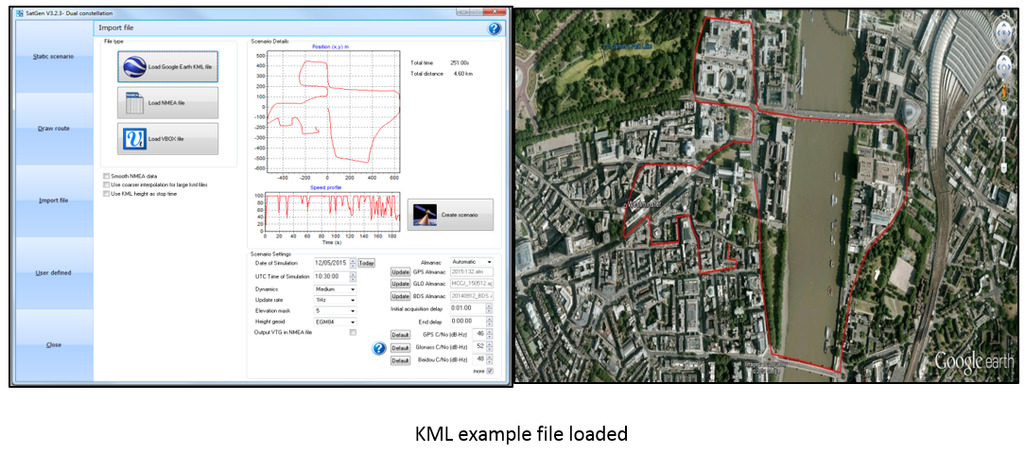Open the Elevation mask dropdown
Image resolution: width=1025 pixels, height=454 pixels.
tap(335, 311)
